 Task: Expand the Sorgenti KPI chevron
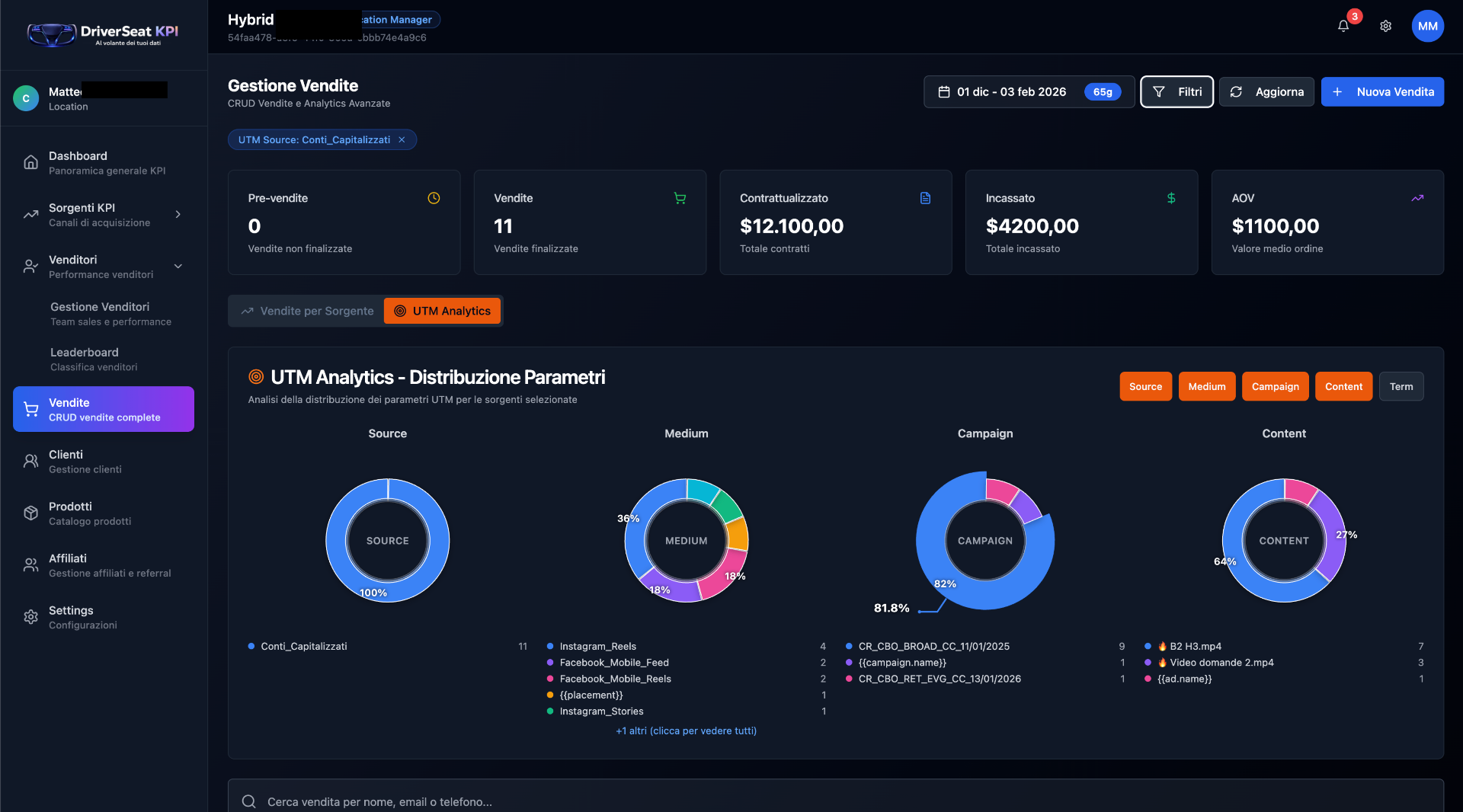point(178,214)
